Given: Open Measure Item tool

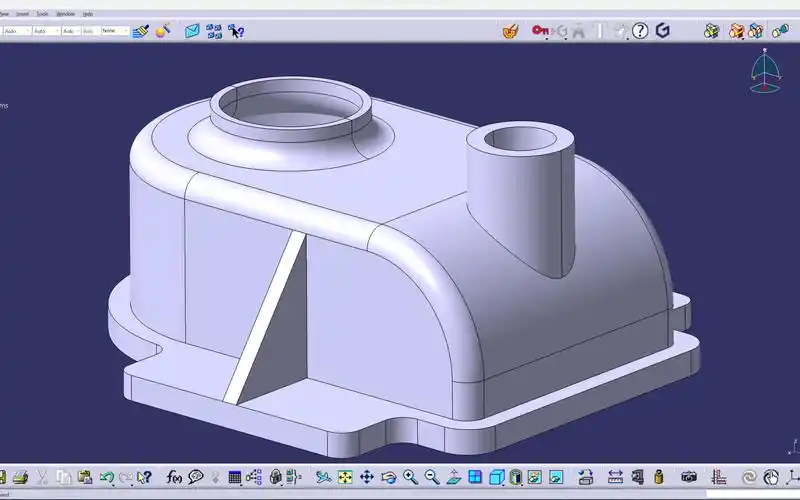Looking at the screenshot, I should click(x=637, y=477).
